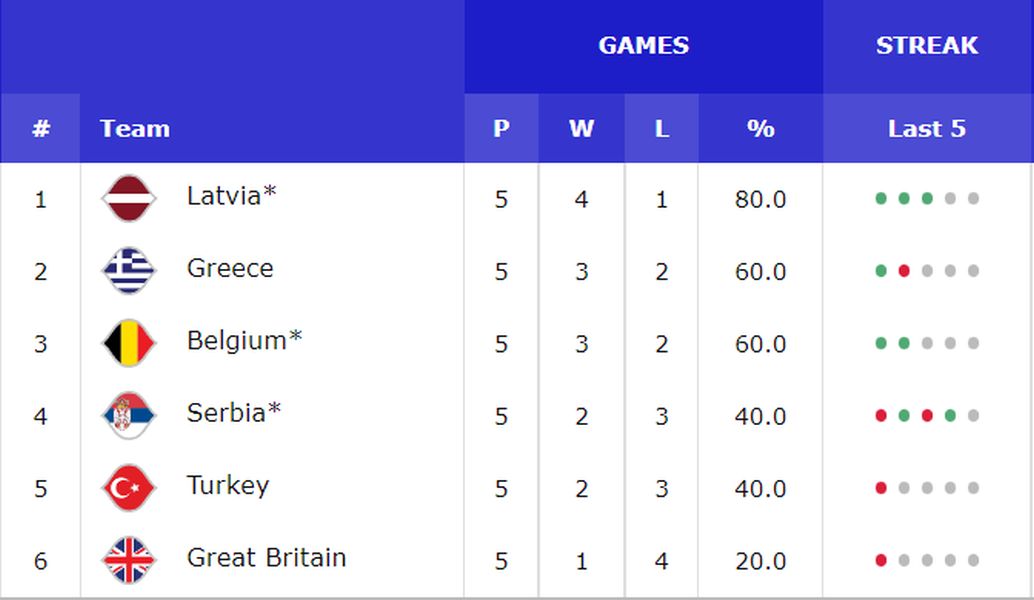Image resolution: width=1034 pixels, height=600 pixels.
Task: Click the GAMES group header
Action: [644, 46]
